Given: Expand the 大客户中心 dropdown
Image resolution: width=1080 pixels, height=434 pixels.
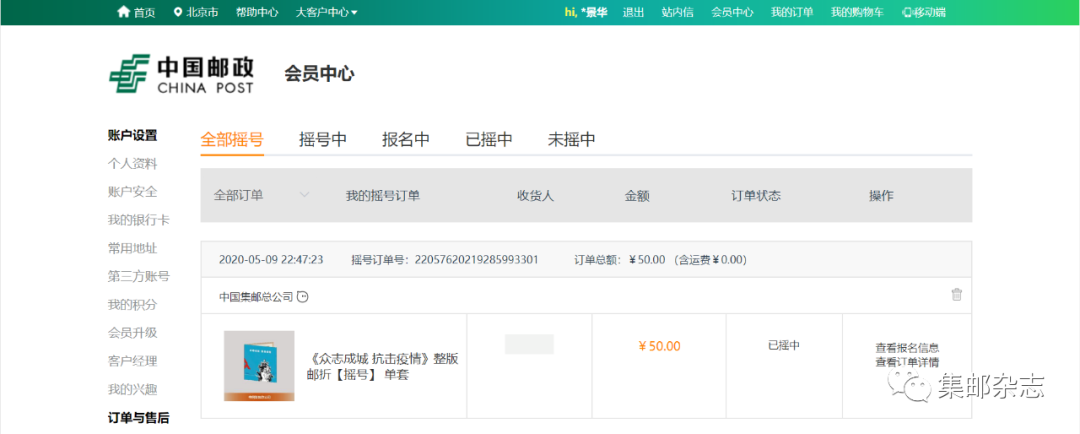Looking at the screenshot, I should [x=326, y=12].
